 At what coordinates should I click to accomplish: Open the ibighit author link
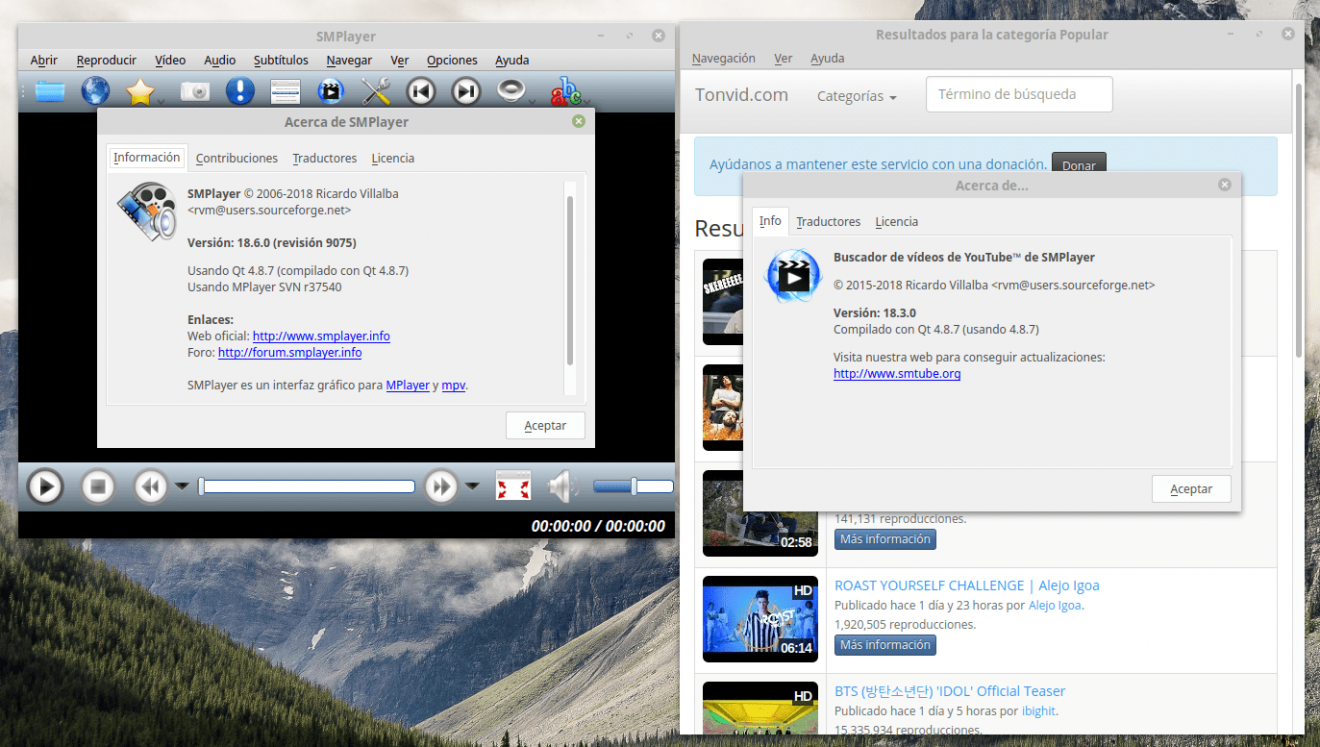click(x=1038, y=711)
